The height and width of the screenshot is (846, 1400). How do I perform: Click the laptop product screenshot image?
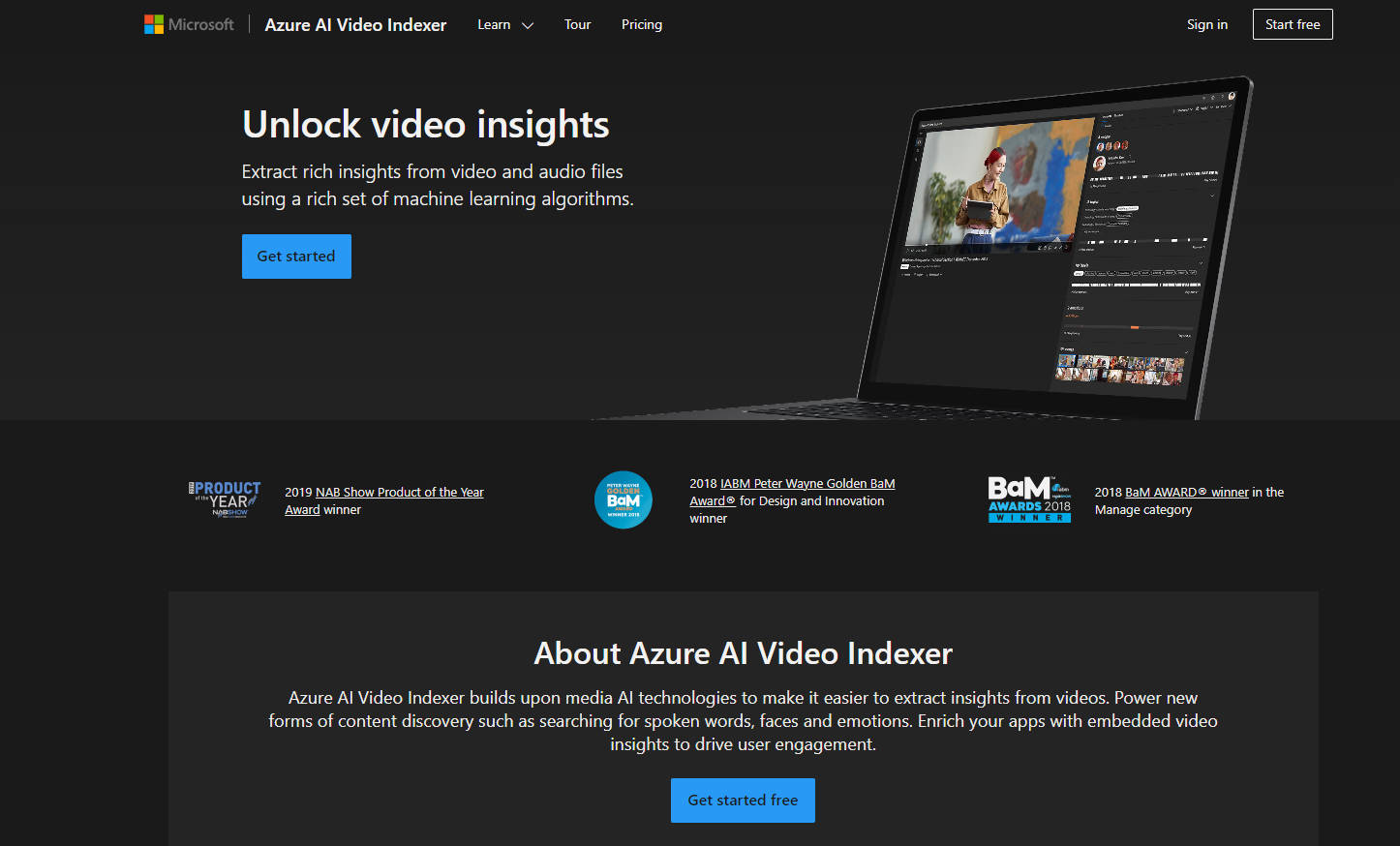1055,247
